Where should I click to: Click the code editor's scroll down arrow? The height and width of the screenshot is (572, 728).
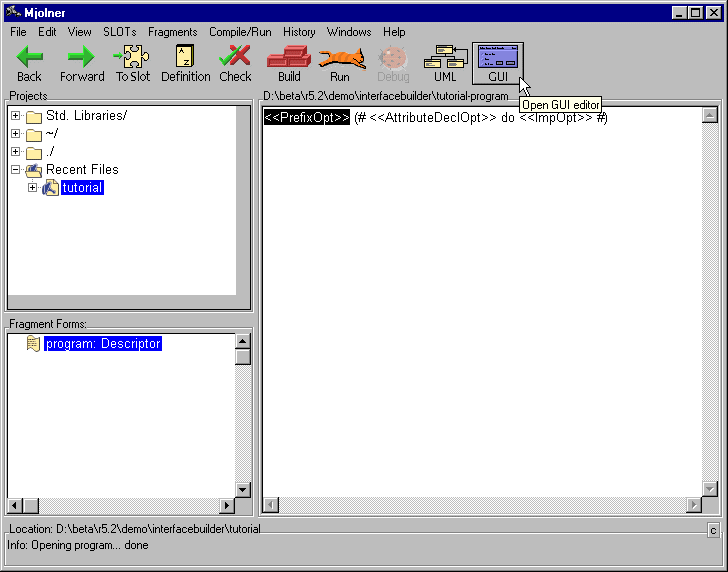(x=710, y=488)
